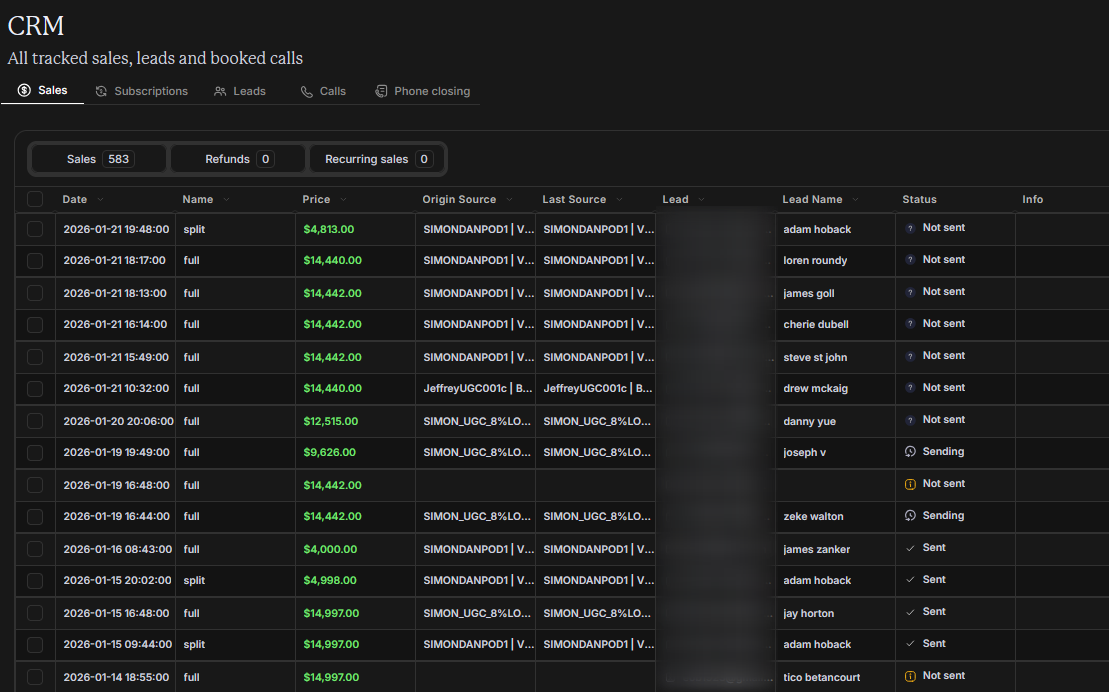The height and width of the screenshot is (692, 1109).
Task: Click the Sent checkmark for james zanker
Action: coord(910,548)
